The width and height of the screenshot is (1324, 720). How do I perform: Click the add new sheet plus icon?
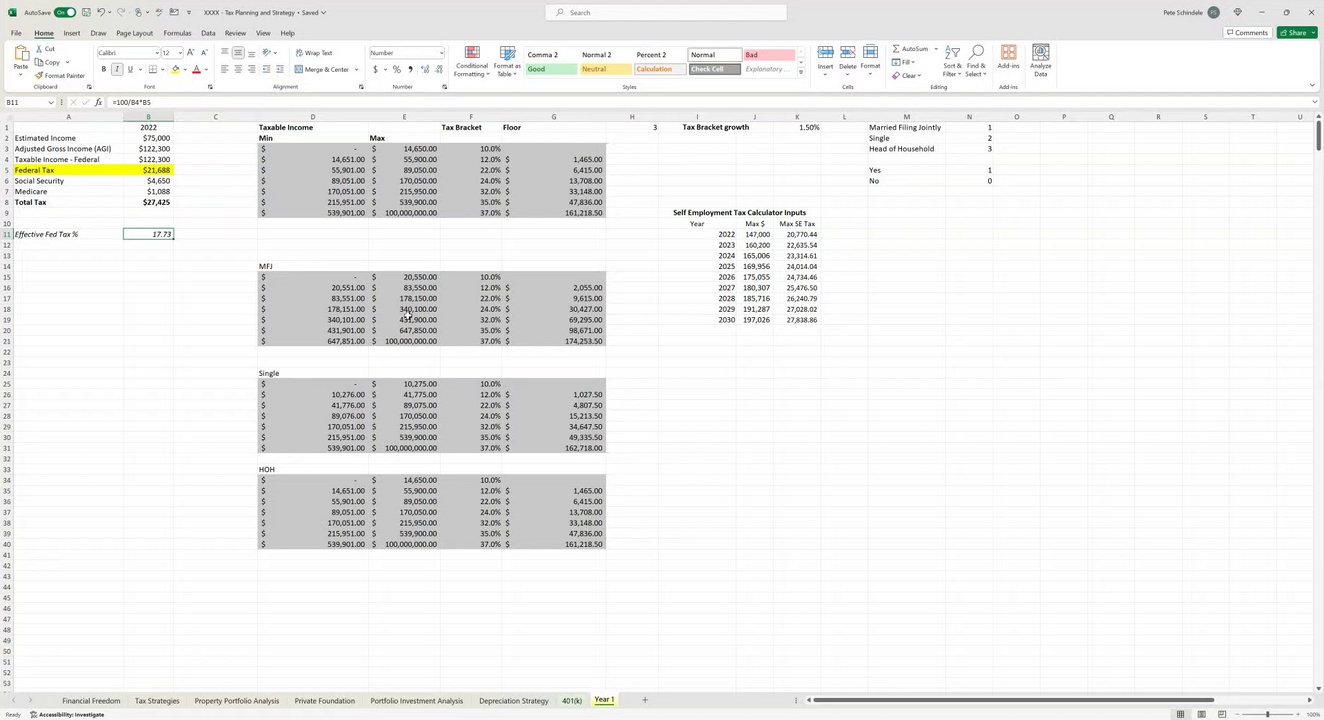coord(644,700)
